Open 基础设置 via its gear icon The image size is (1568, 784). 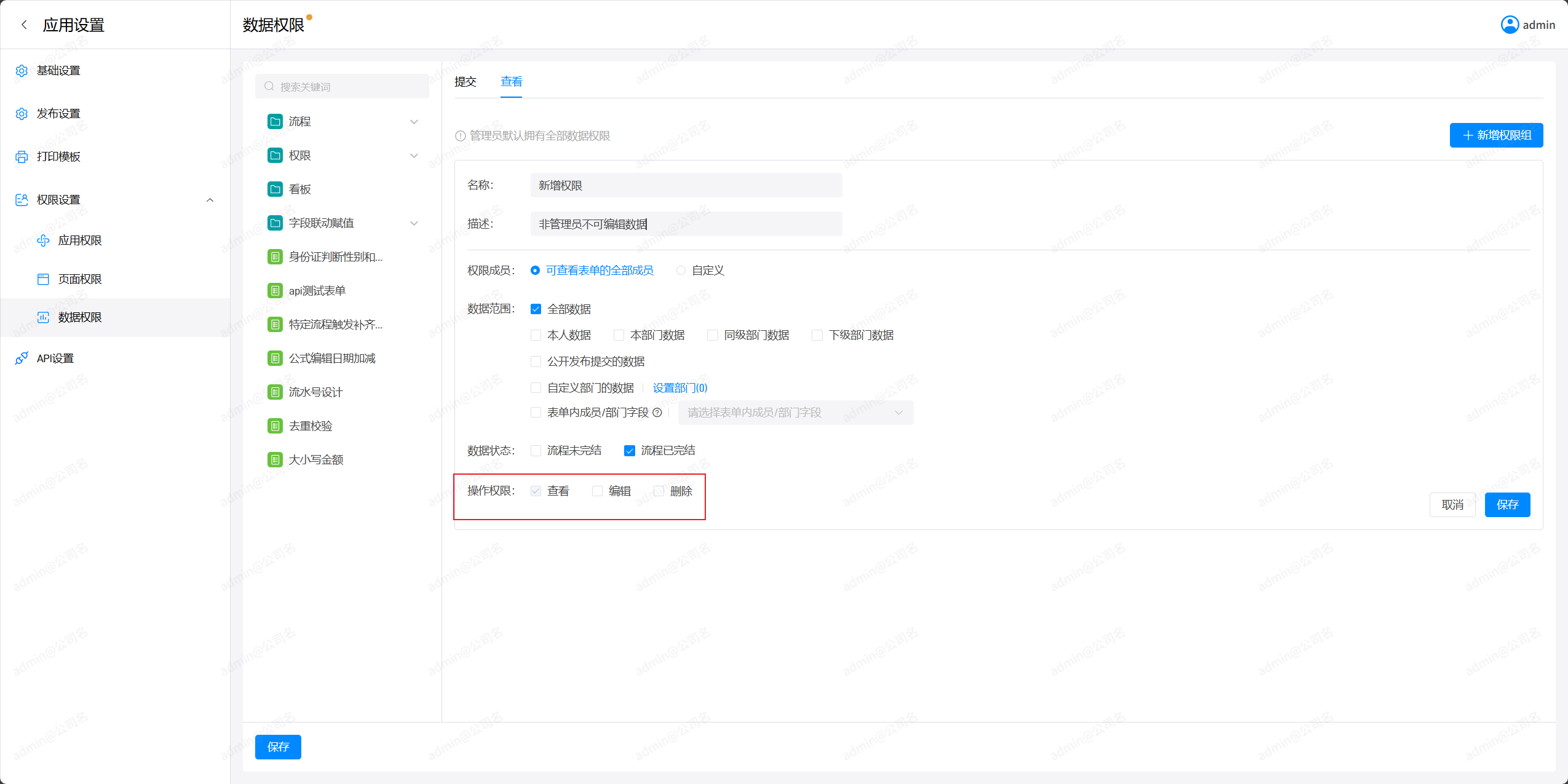coord(22,71)
